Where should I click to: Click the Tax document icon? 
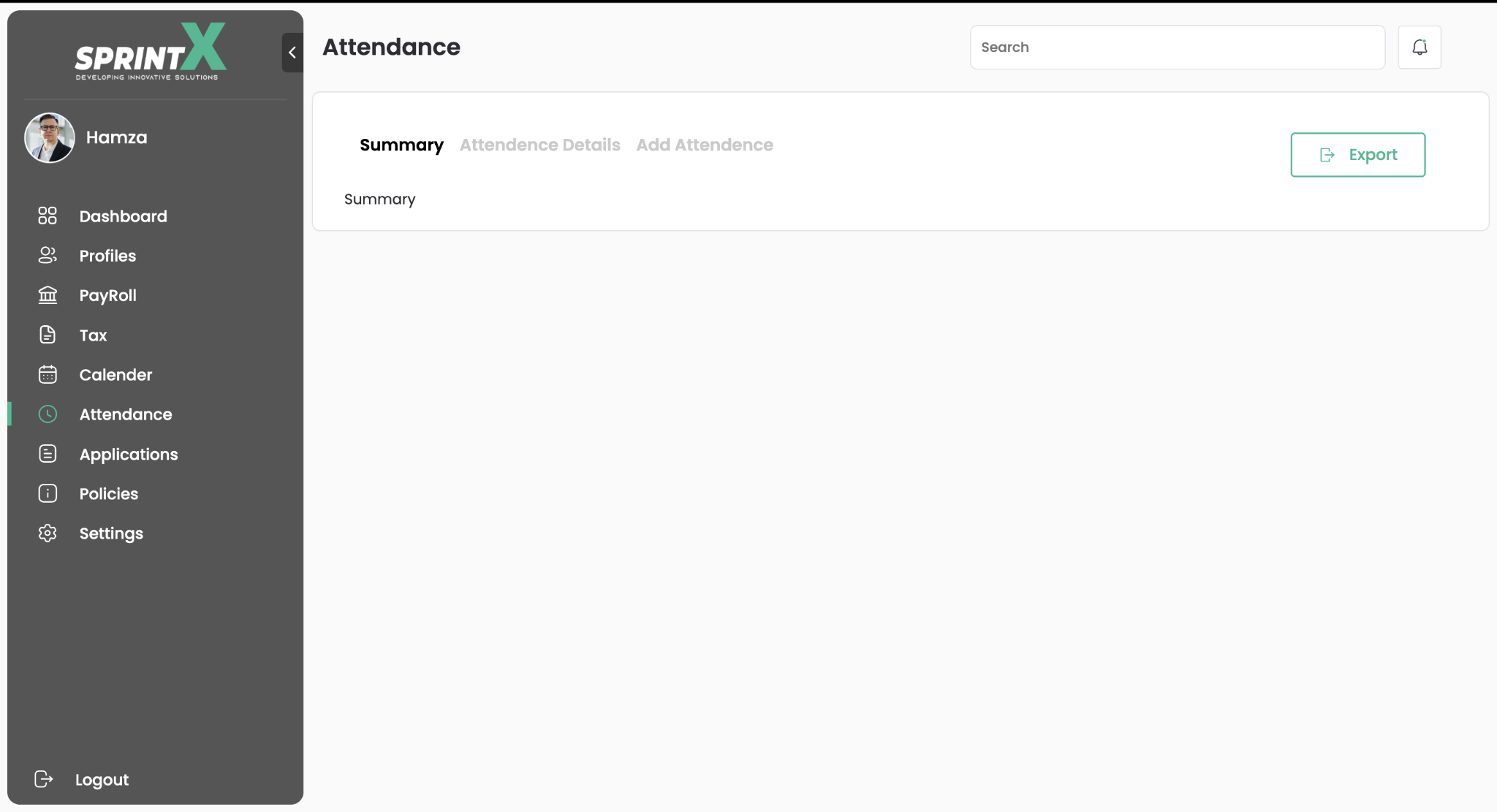[48, 335]
